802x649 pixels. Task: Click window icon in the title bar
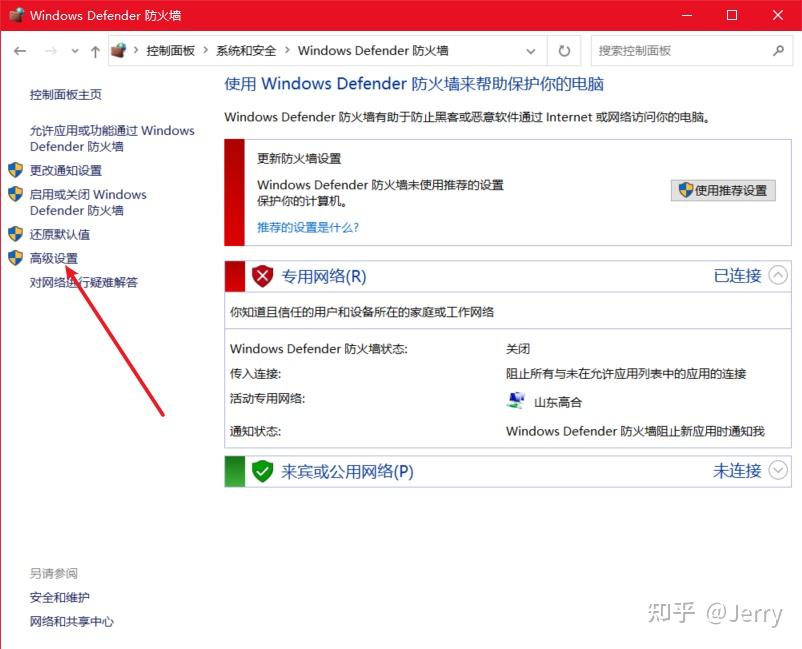click(x=16, y=15)
